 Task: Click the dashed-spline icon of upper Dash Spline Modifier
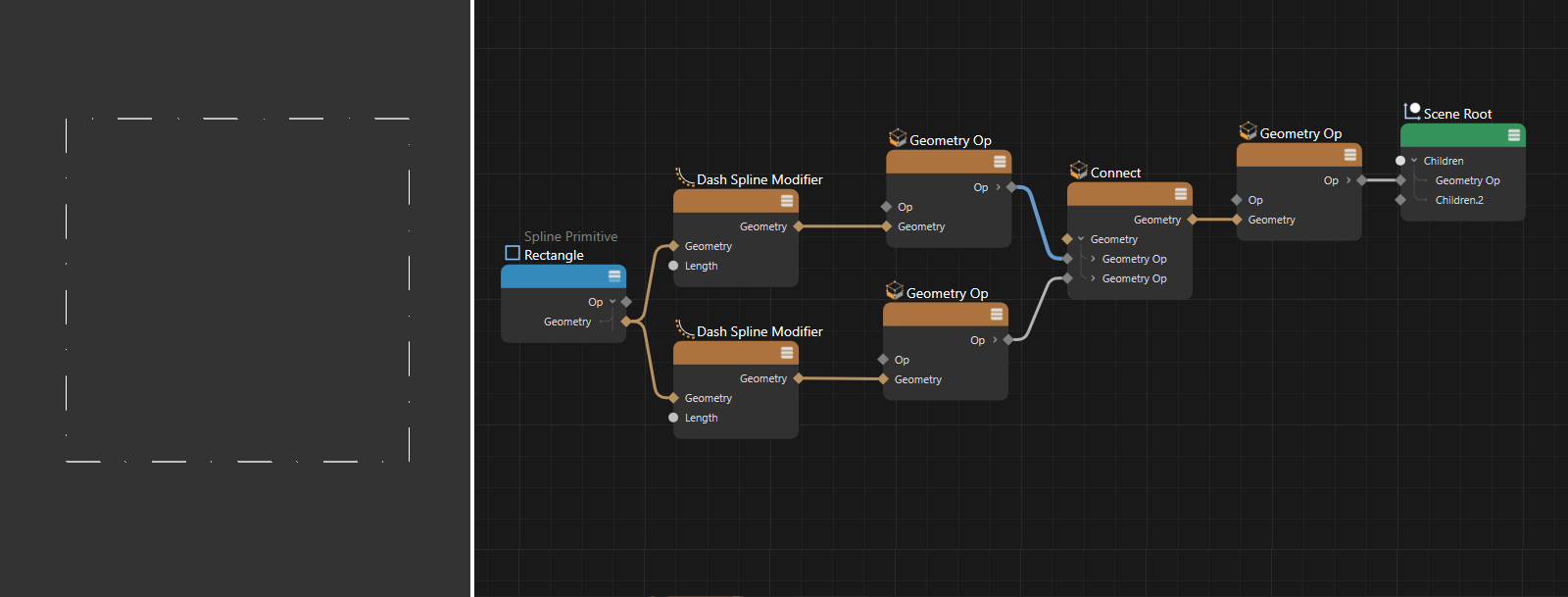coord(684,177)
